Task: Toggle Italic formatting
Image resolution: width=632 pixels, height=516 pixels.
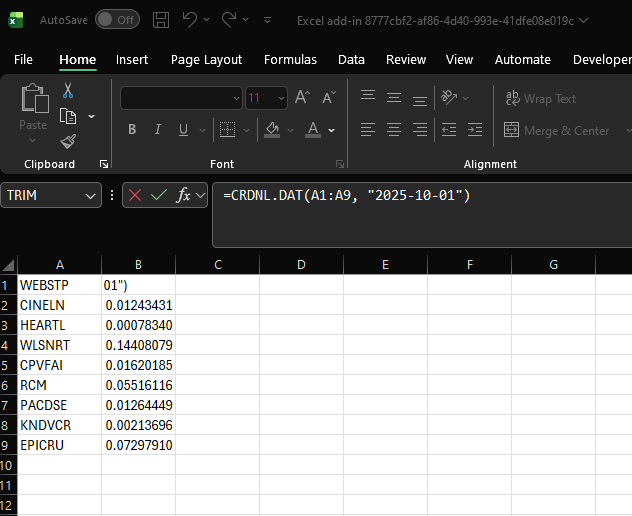Action: point(158,130)
